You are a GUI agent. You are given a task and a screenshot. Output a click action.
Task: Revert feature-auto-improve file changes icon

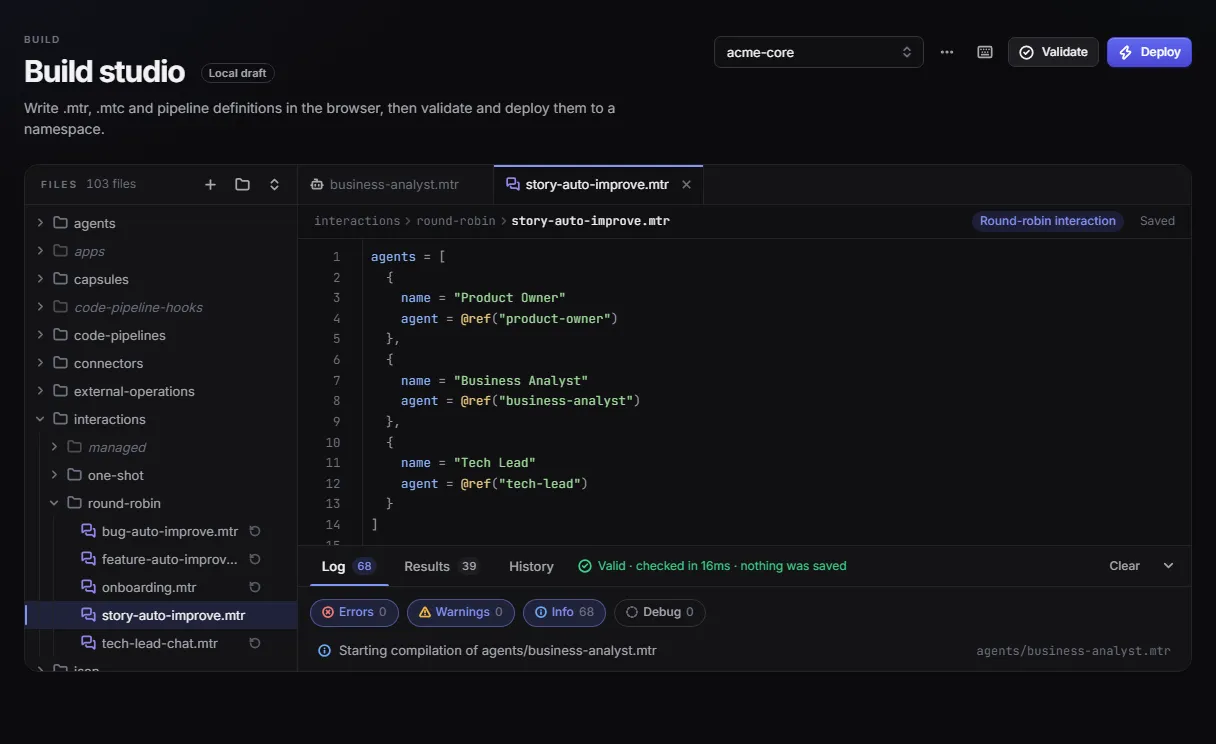[254, 559]
